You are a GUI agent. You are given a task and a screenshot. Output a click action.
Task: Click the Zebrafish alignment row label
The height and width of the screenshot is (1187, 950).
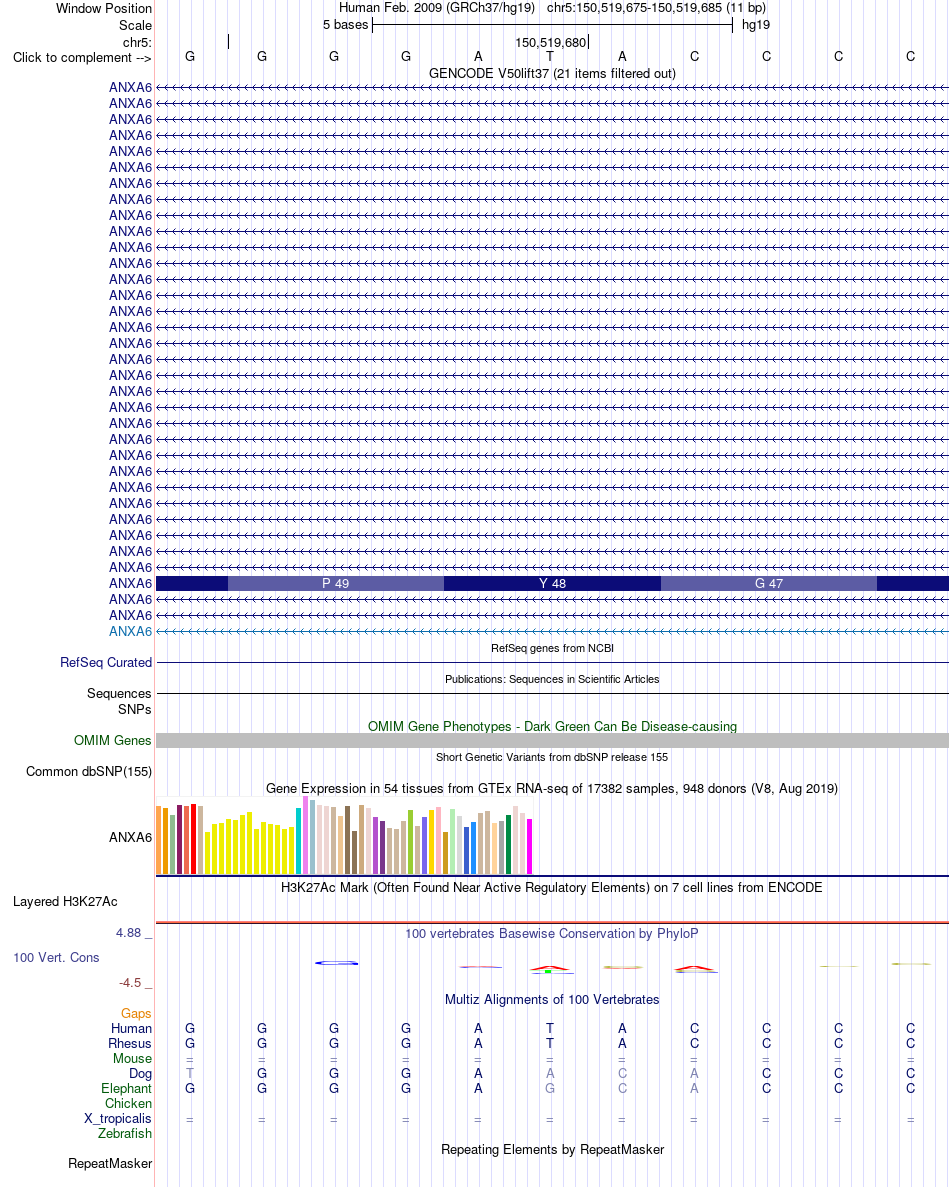(x=125, y=1133)
